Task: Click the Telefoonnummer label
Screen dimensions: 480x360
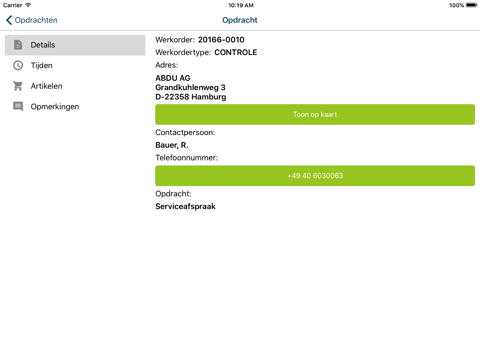Action: pyautogui.click(x=186, y=158)
